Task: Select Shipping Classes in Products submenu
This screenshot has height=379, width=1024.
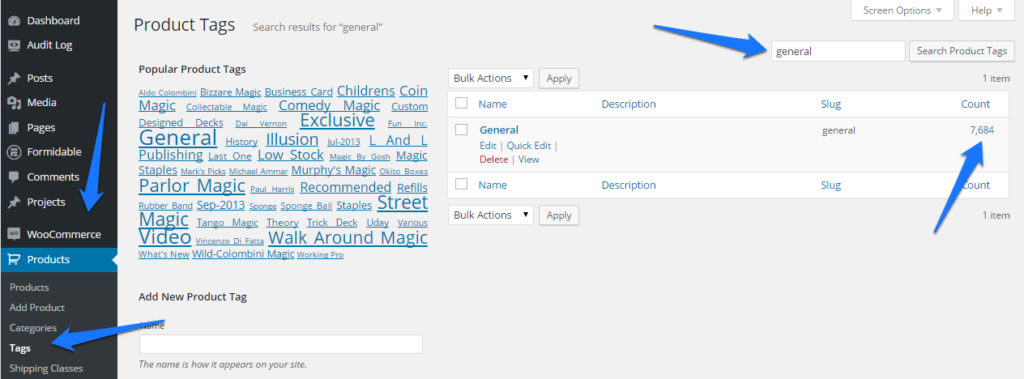Action: [x=46, y=369]
